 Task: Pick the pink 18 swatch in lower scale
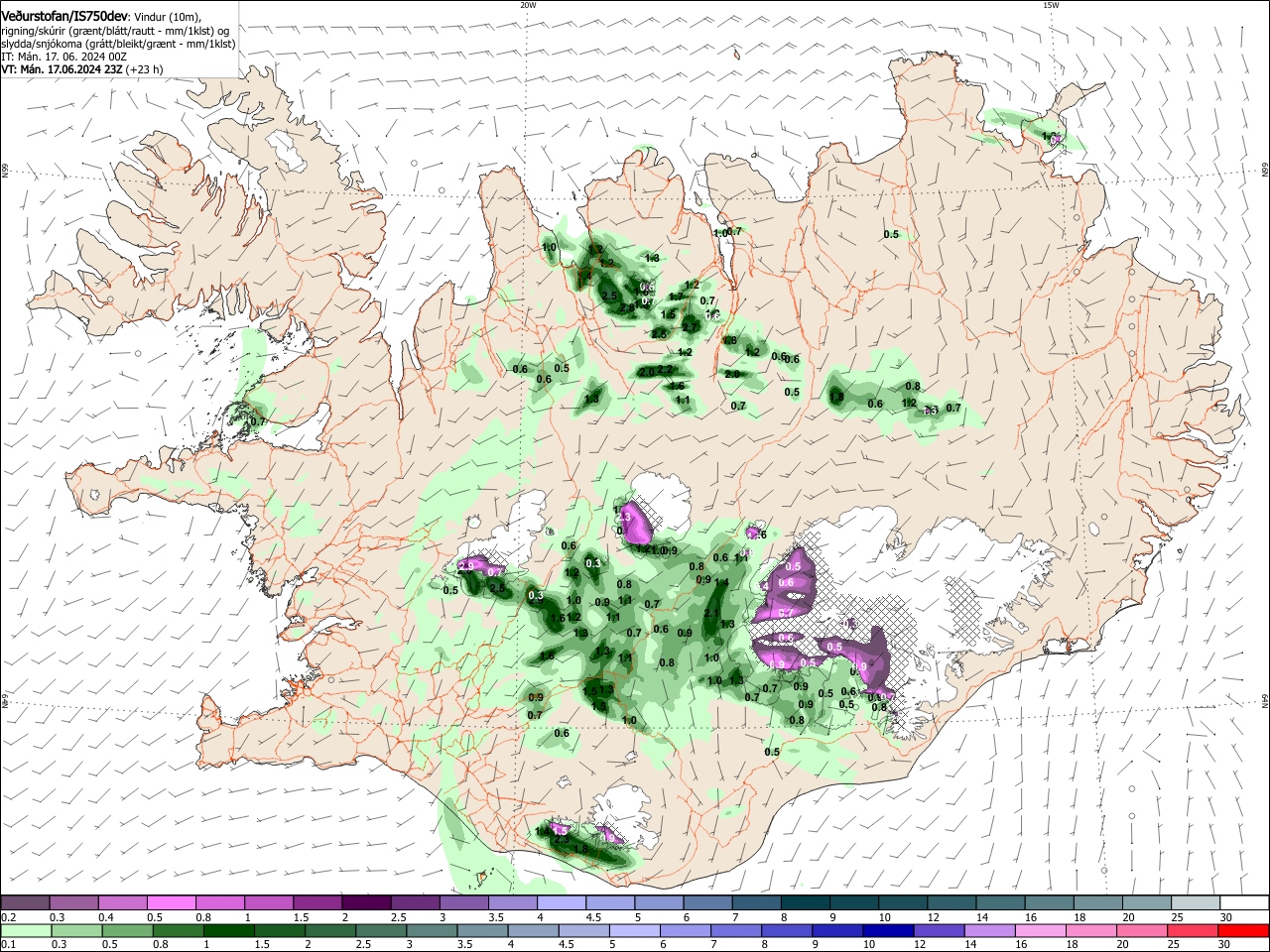[1091, 931]
